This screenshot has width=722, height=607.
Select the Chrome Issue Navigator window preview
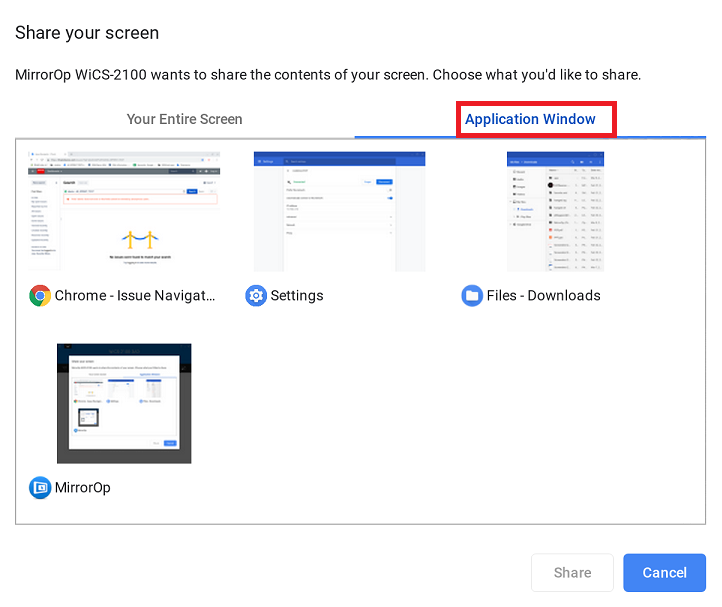tap(124, 211)
